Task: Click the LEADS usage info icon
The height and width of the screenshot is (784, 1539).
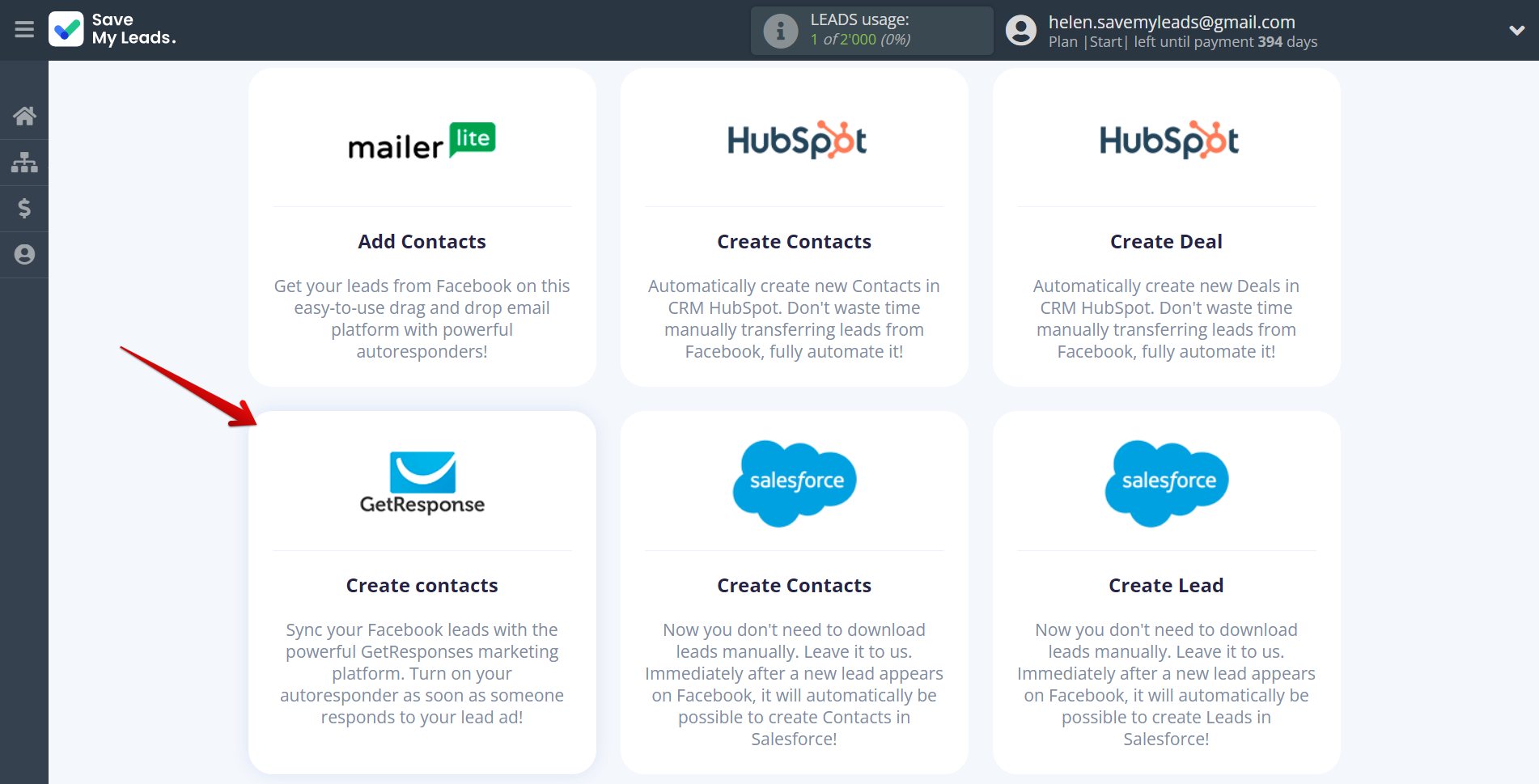Action: tap(781, 31)
